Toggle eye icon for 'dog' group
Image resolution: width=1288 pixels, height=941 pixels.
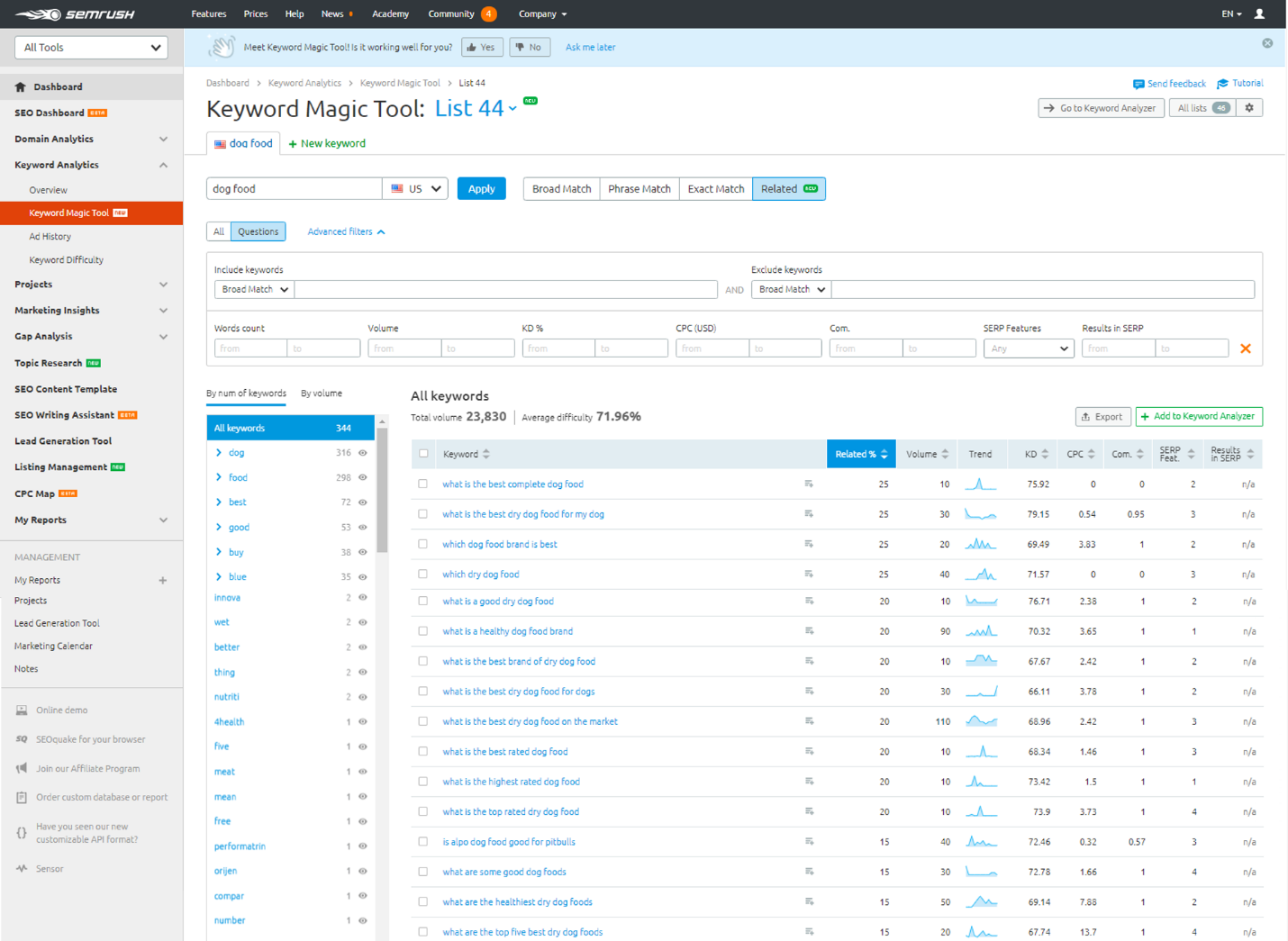click(x=363, y=453)
